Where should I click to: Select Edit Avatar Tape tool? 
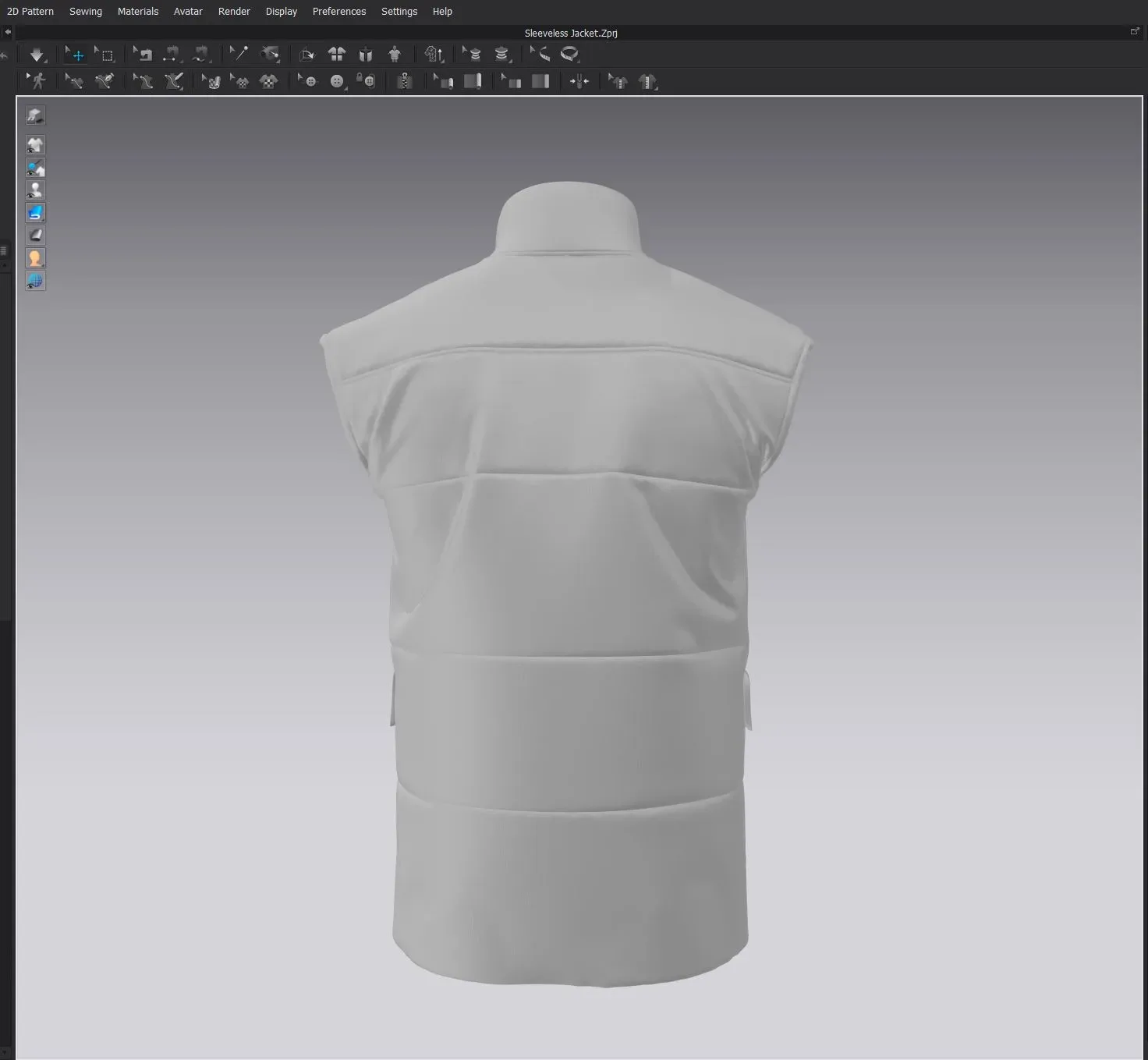472,55
